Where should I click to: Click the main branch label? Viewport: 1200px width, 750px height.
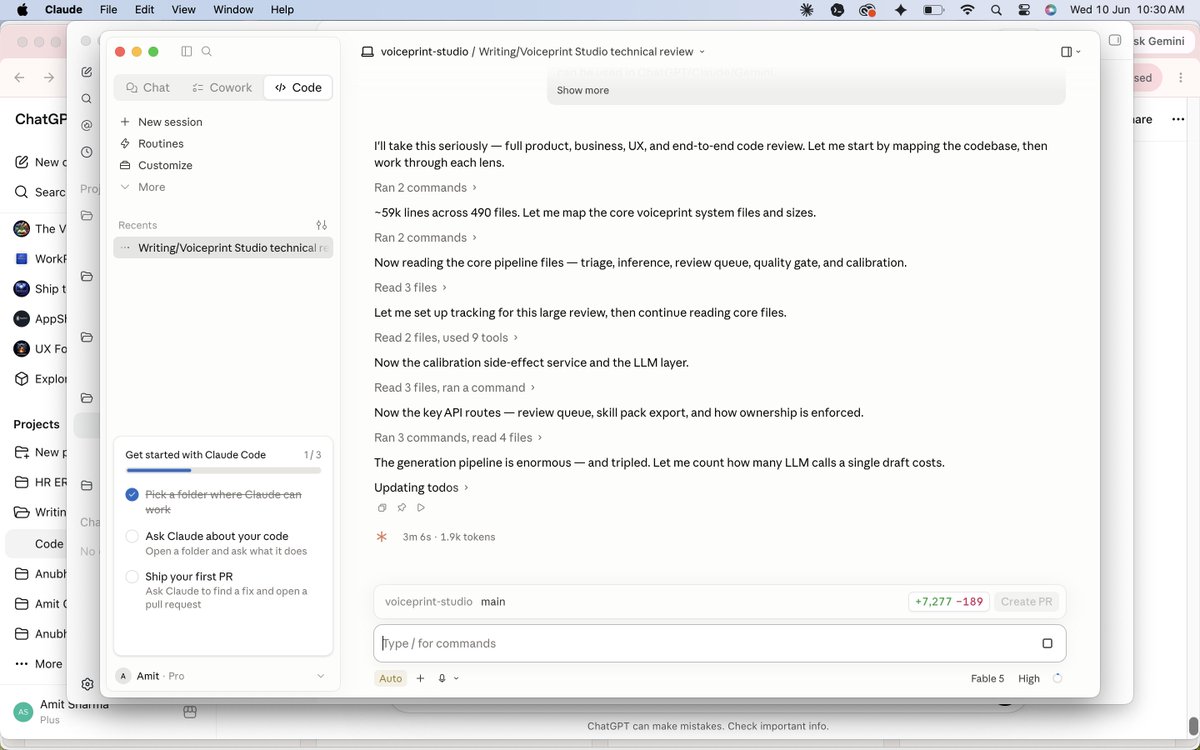pos(493,602)
